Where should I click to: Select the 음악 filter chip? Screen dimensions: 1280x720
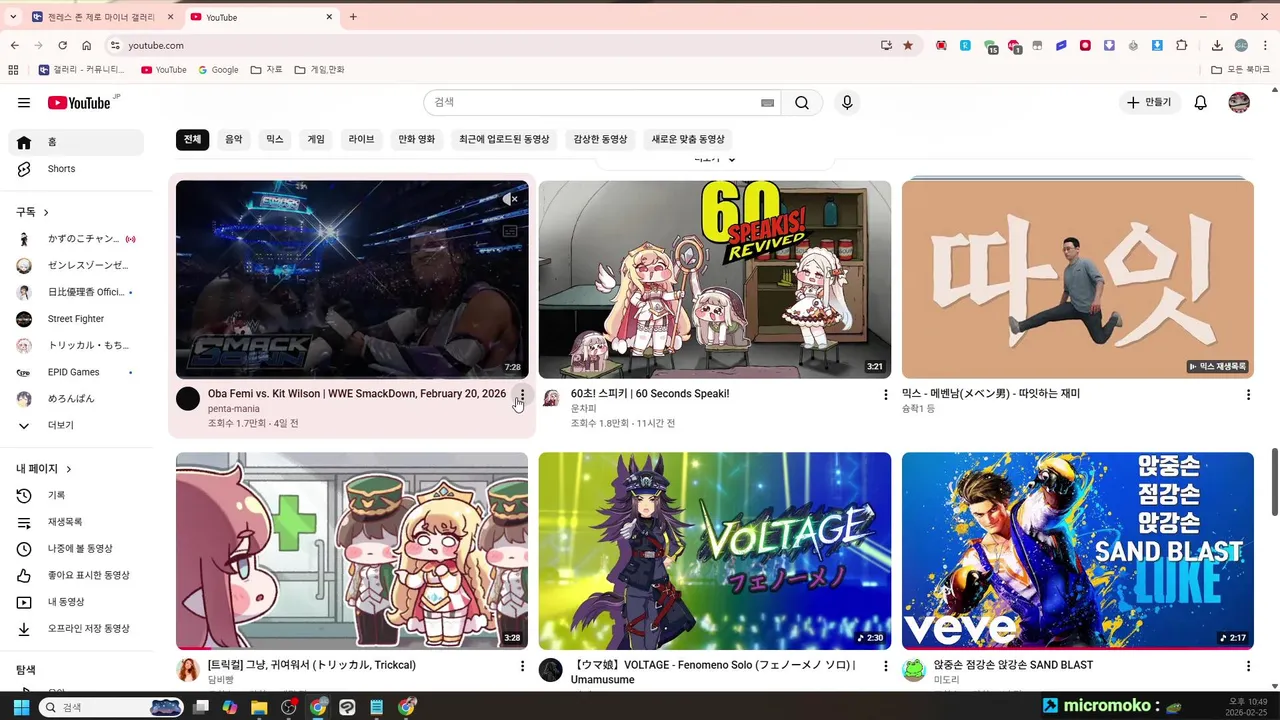[x=233, y=139]
